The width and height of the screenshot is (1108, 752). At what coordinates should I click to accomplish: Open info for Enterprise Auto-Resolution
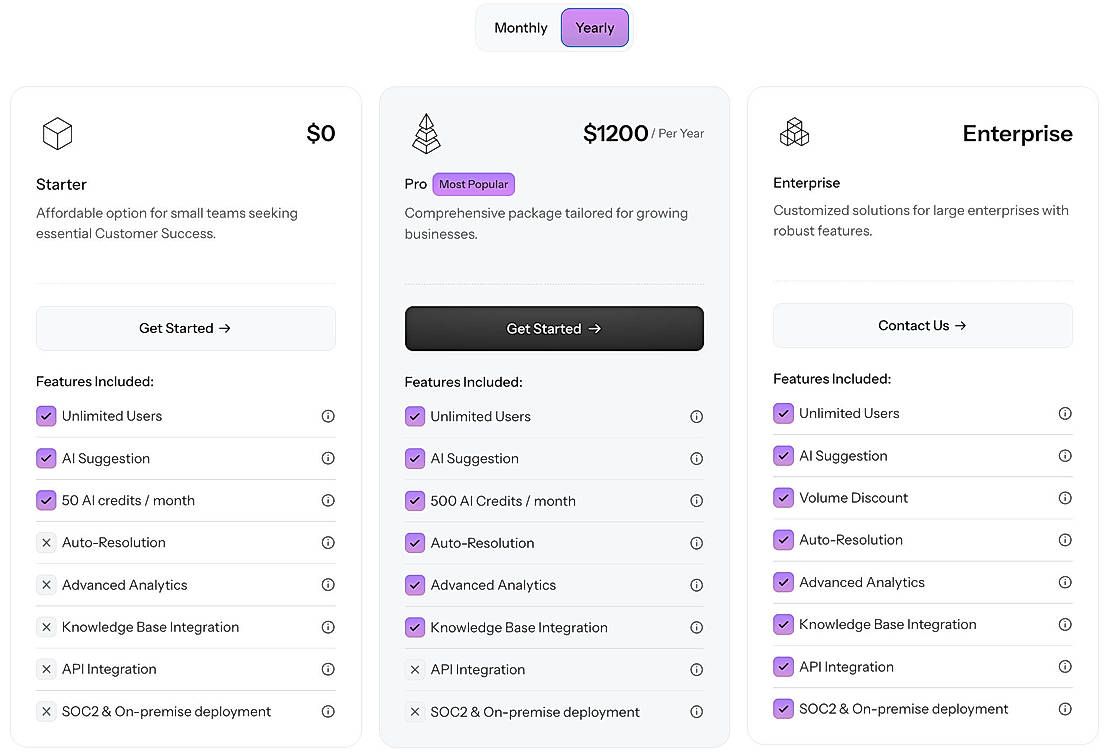tap(1066, 540)
